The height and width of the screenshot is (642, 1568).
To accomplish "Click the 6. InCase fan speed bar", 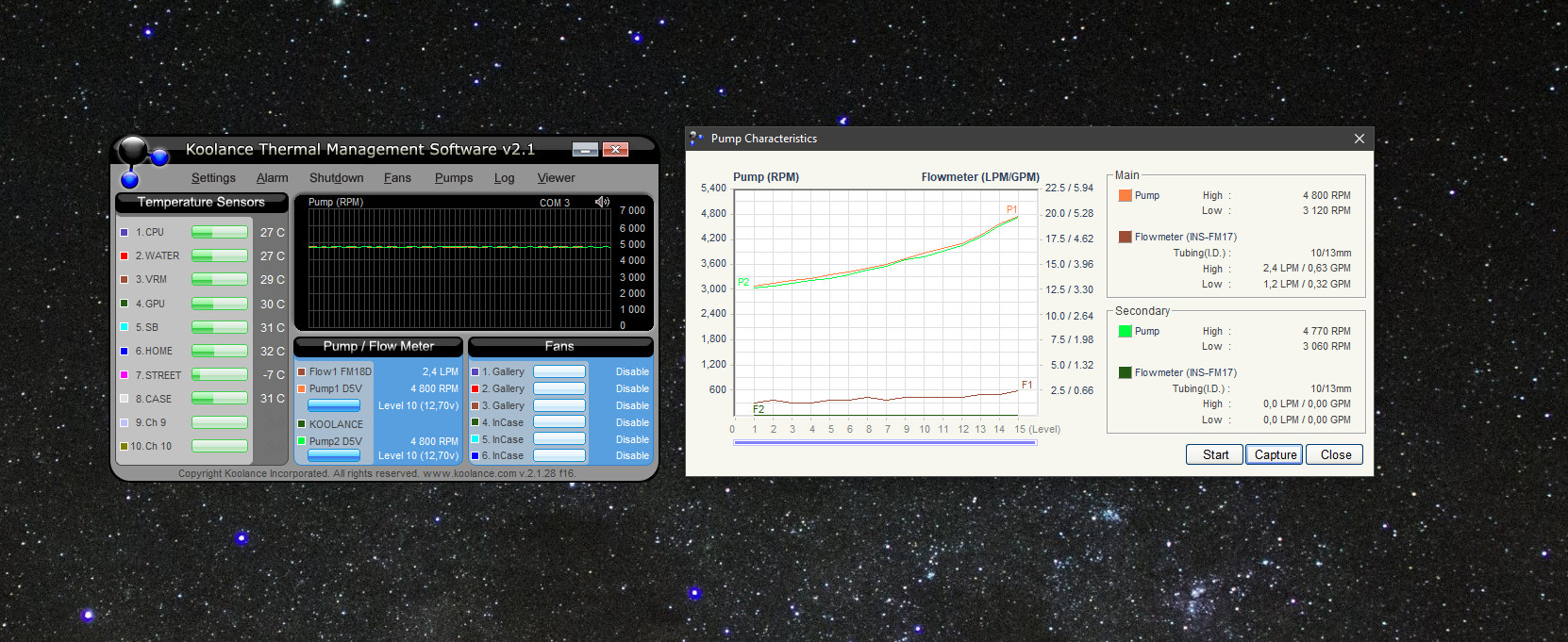I will [559, 455].
